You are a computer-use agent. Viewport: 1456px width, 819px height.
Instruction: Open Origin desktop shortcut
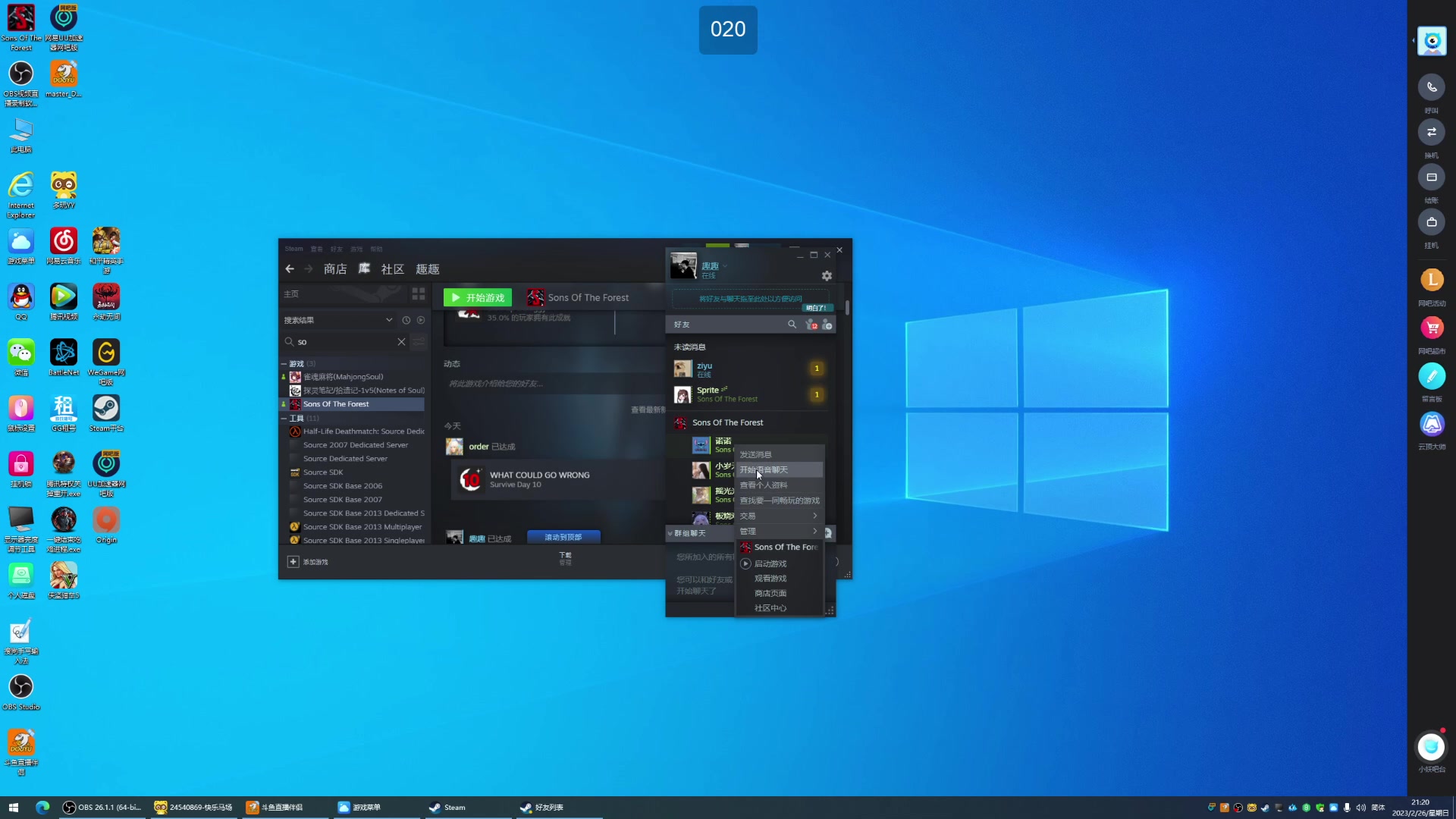[106, 525]
